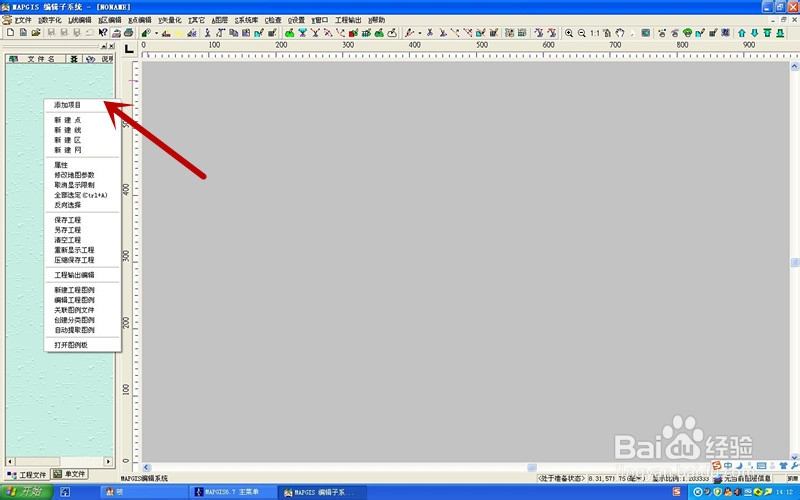This screenshot has width=800, height=500.
Task: Click the green up arrow icon
Action: (x=741, y=33)
